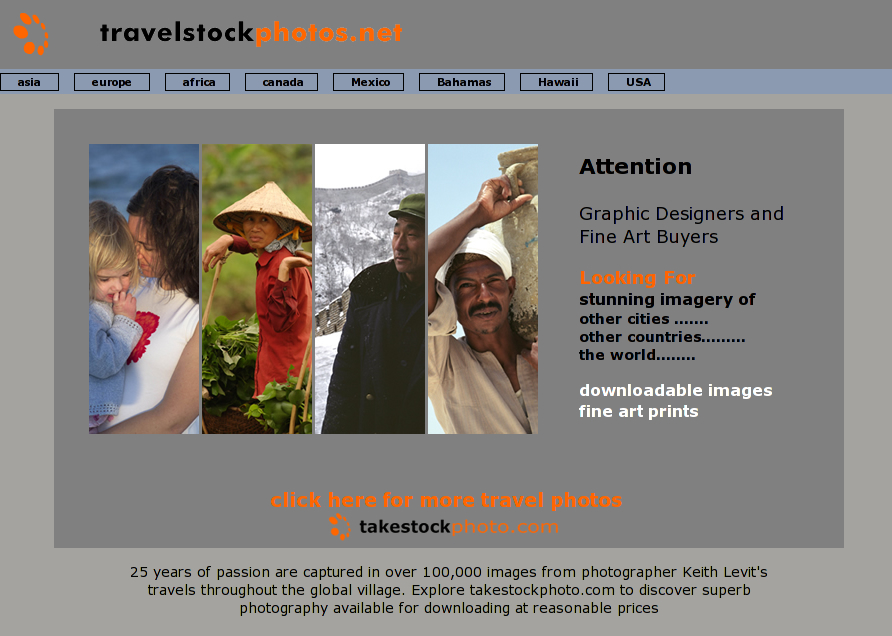Select 'downloadable images' text

pyautogui.click(x=675, y=390)
